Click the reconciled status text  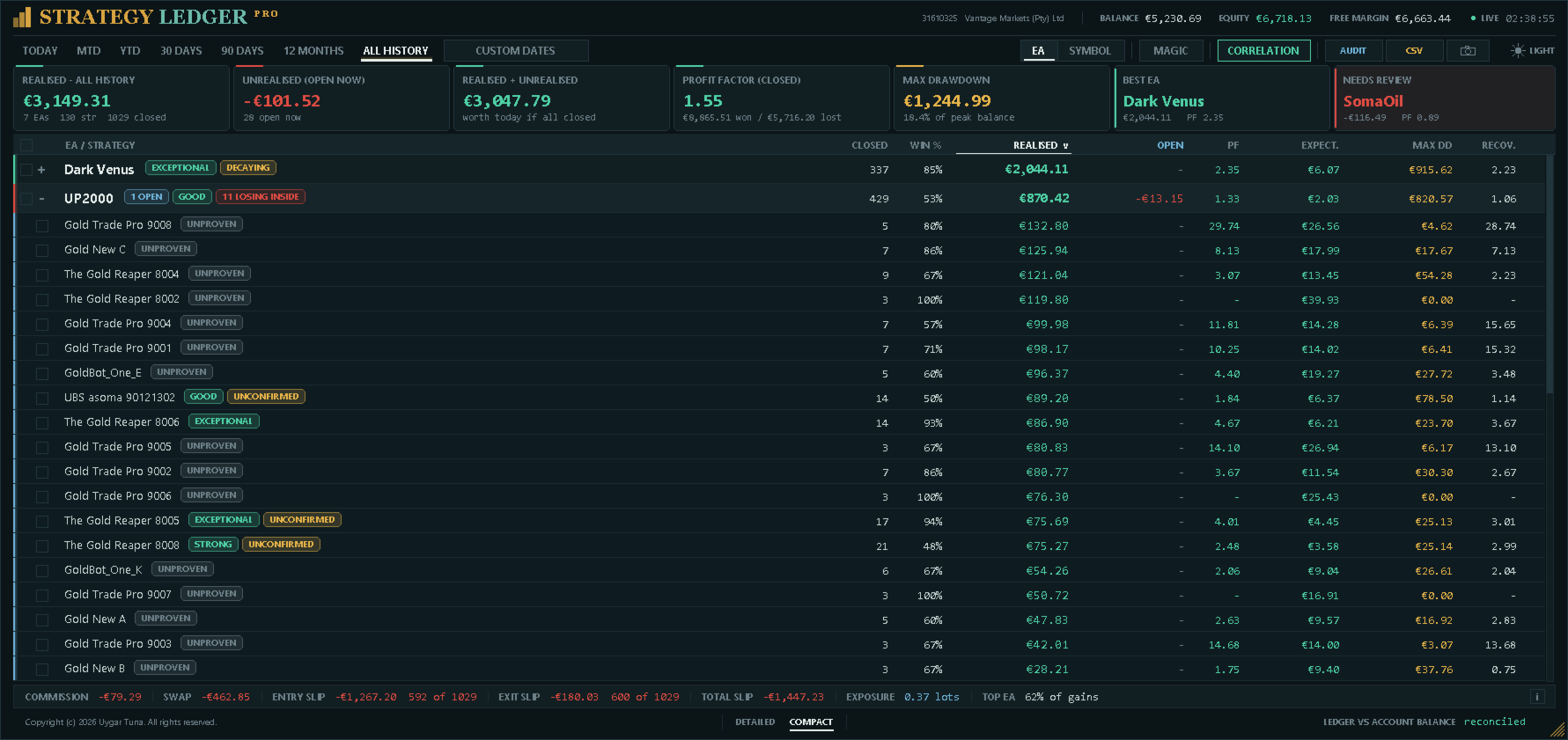[1495, 722]
